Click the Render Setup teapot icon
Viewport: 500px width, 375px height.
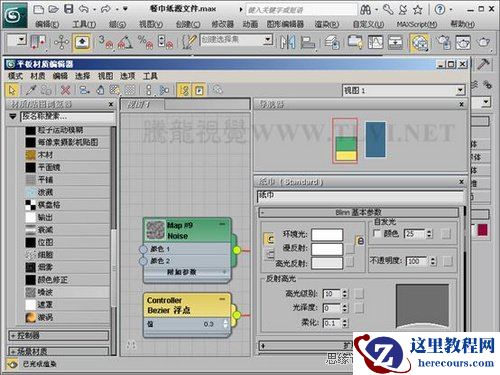pyautogui.click(x=444, y=42)
